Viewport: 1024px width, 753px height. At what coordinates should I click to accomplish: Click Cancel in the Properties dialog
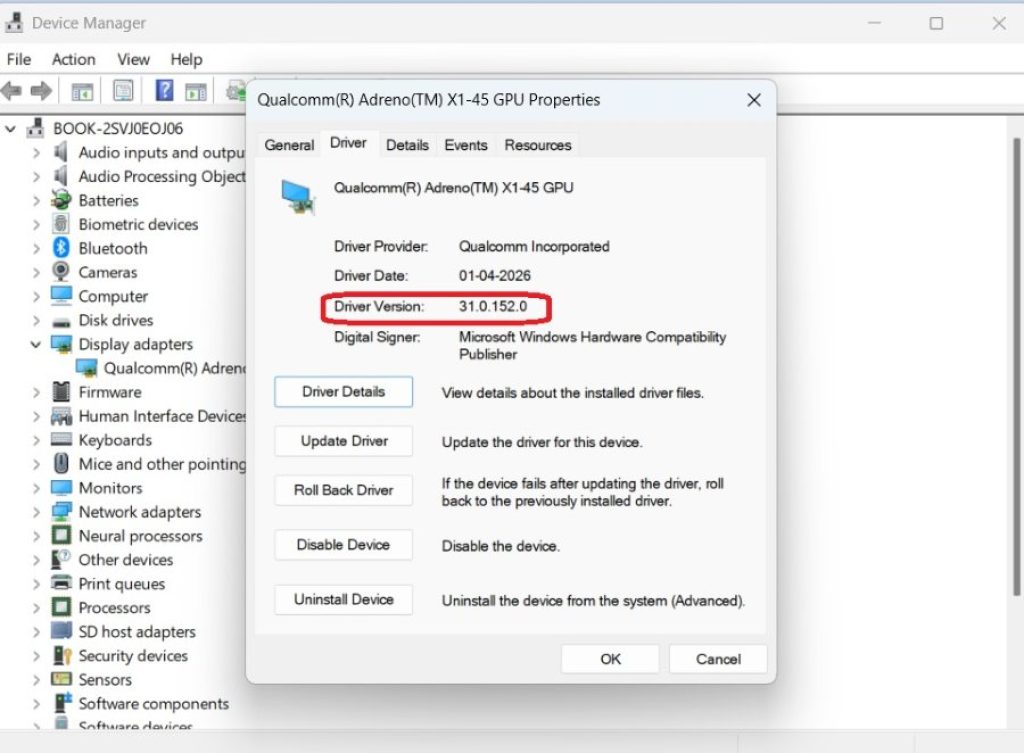[718, 659]
